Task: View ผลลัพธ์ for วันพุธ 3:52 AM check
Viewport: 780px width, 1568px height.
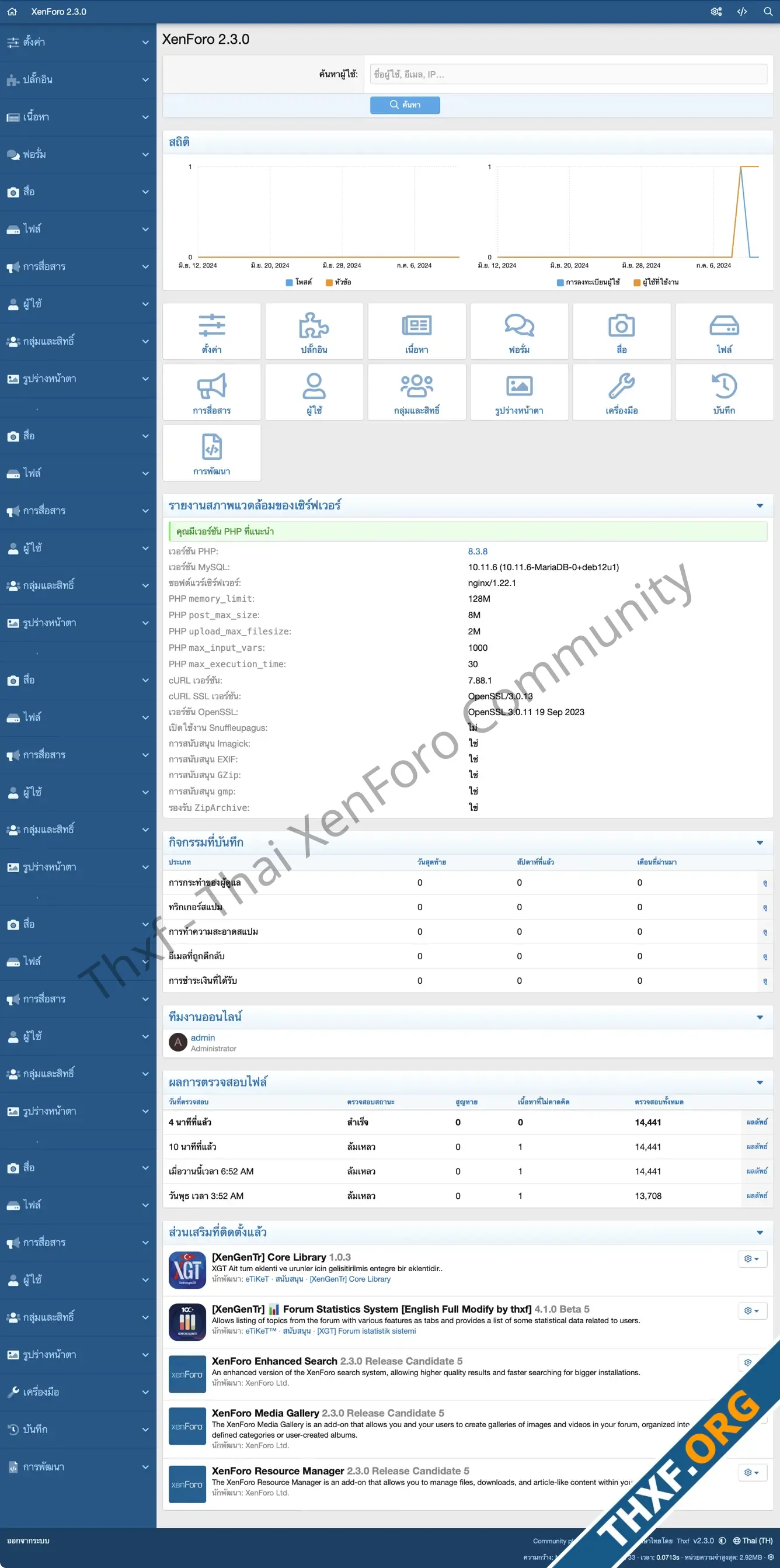Action: (757, 1195)
